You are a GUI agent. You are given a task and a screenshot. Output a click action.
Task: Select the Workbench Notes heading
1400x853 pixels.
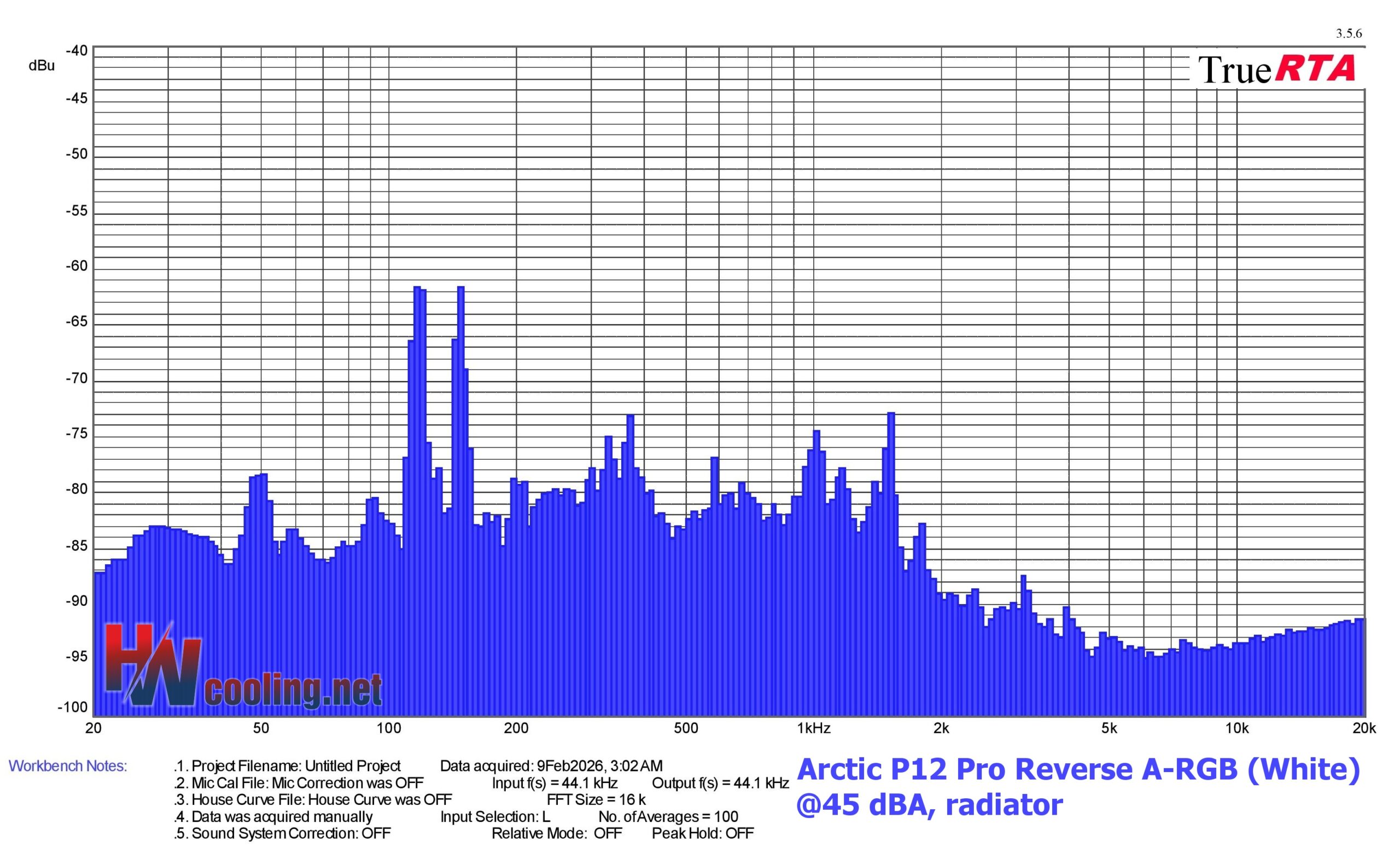point(68,766)
